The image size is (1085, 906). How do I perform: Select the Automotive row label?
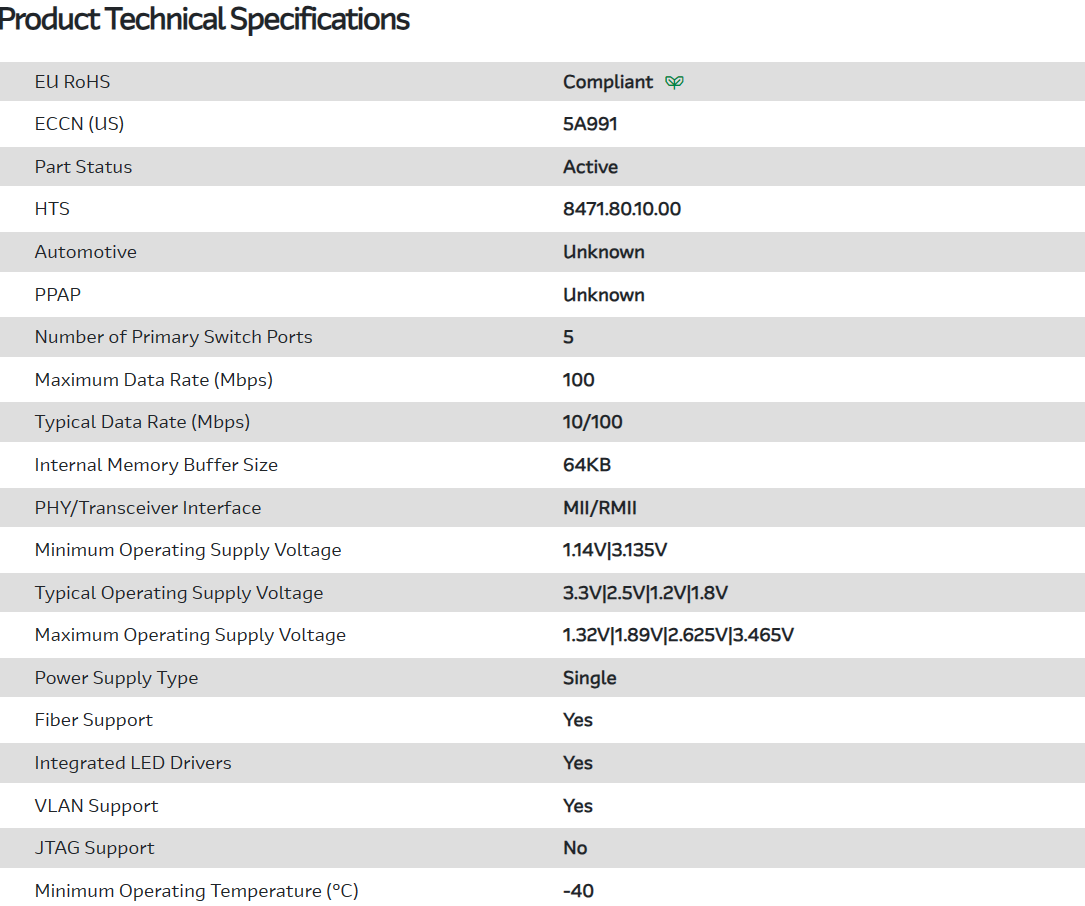[x=85, y=252]
